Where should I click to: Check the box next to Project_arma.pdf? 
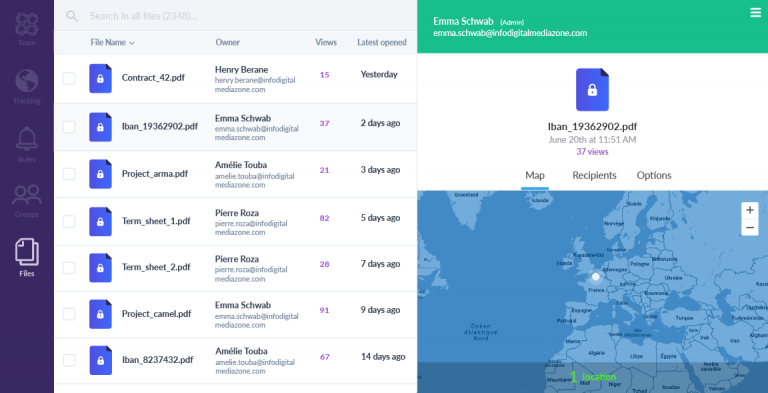[x=69, y=174]
